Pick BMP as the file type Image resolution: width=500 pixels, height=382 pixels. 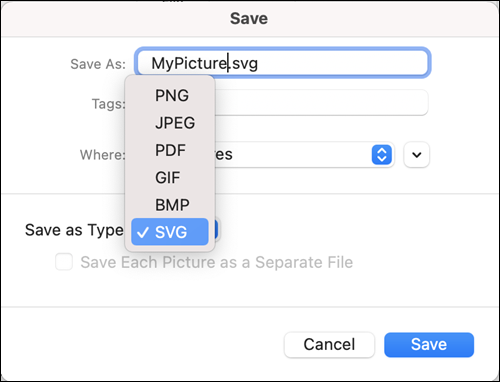(x=170, y=205)
